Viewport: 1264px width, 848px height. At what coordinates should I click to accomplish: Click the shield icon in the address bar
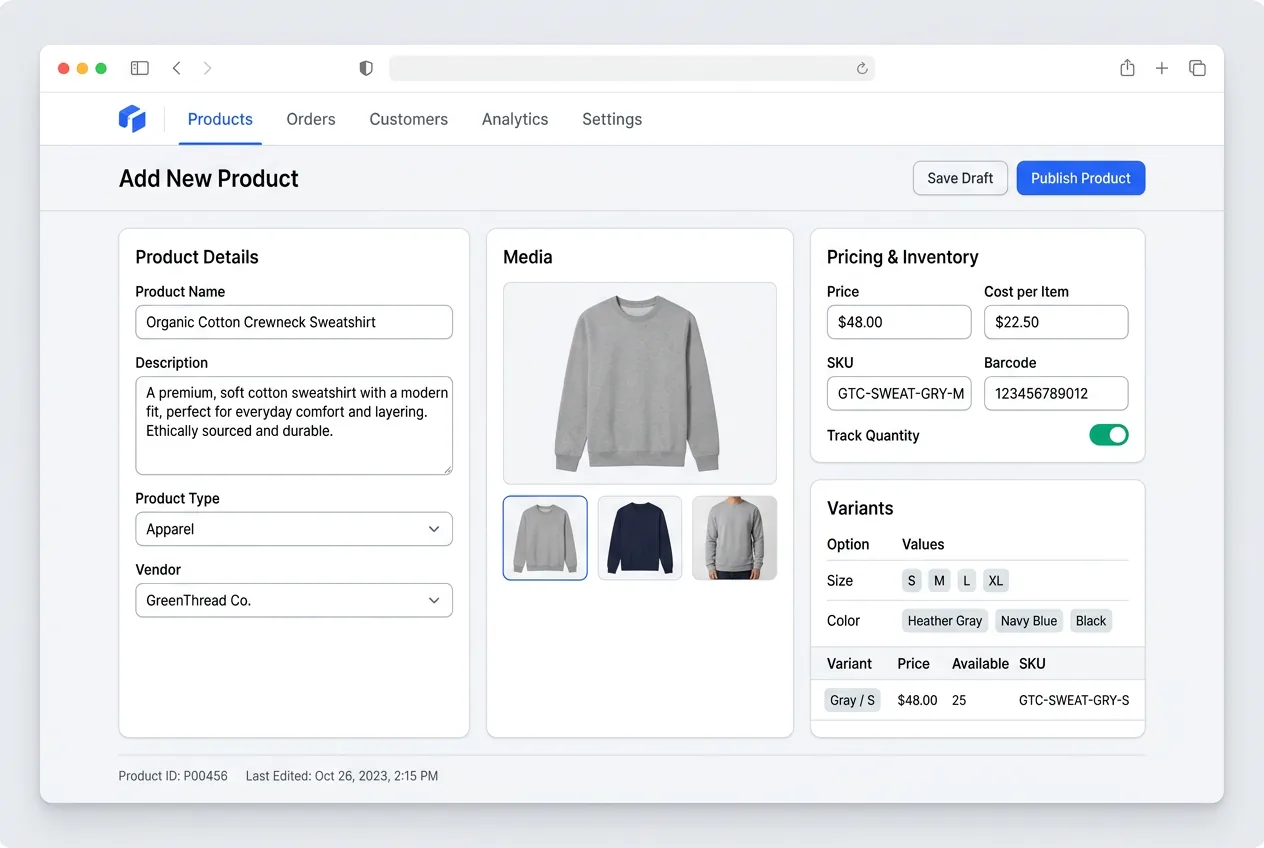(366, 68)
